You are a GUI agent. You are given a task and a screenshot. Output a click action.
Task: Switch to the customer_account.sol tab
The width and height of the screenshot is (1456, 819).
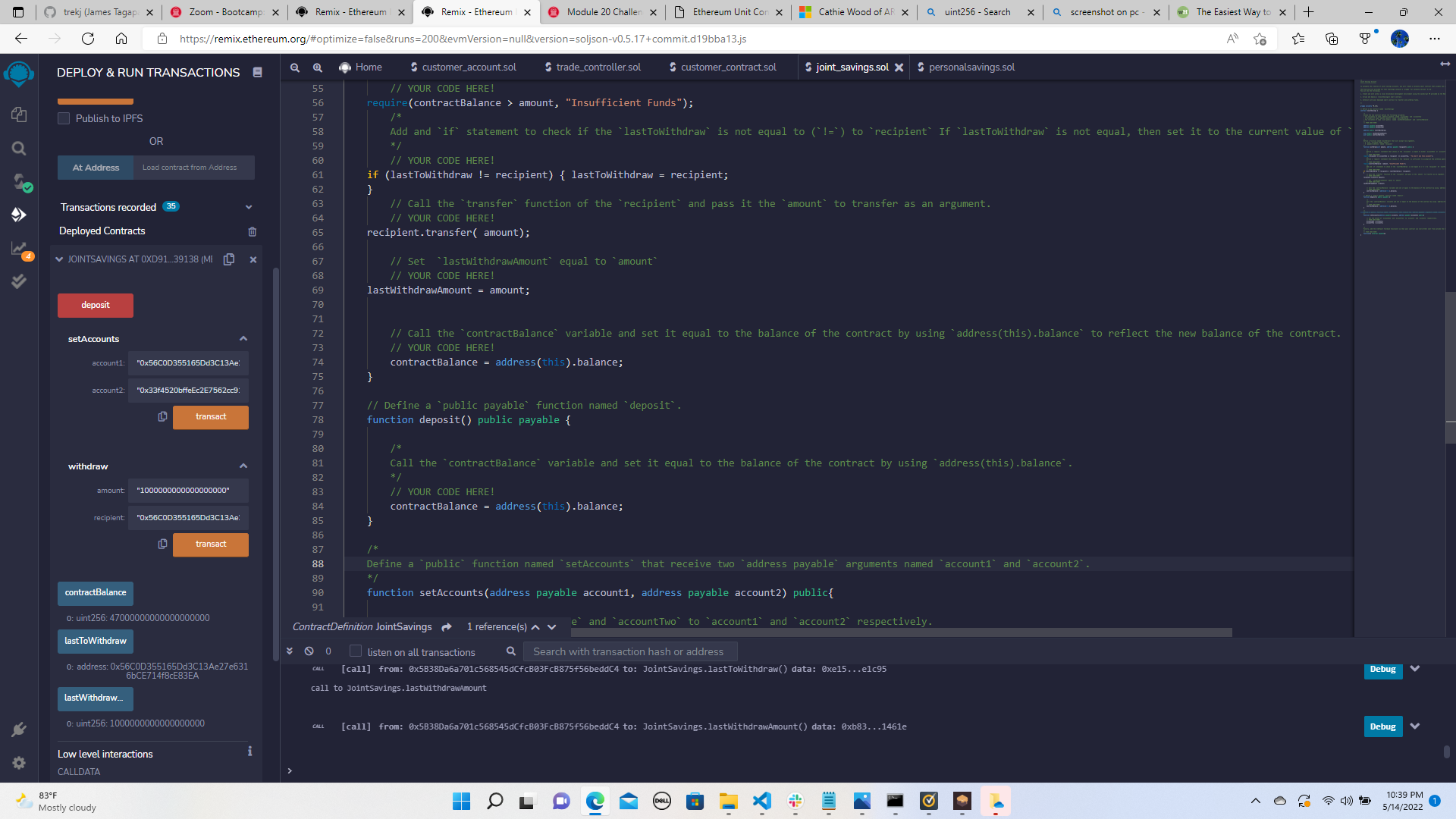click(463, 67)
